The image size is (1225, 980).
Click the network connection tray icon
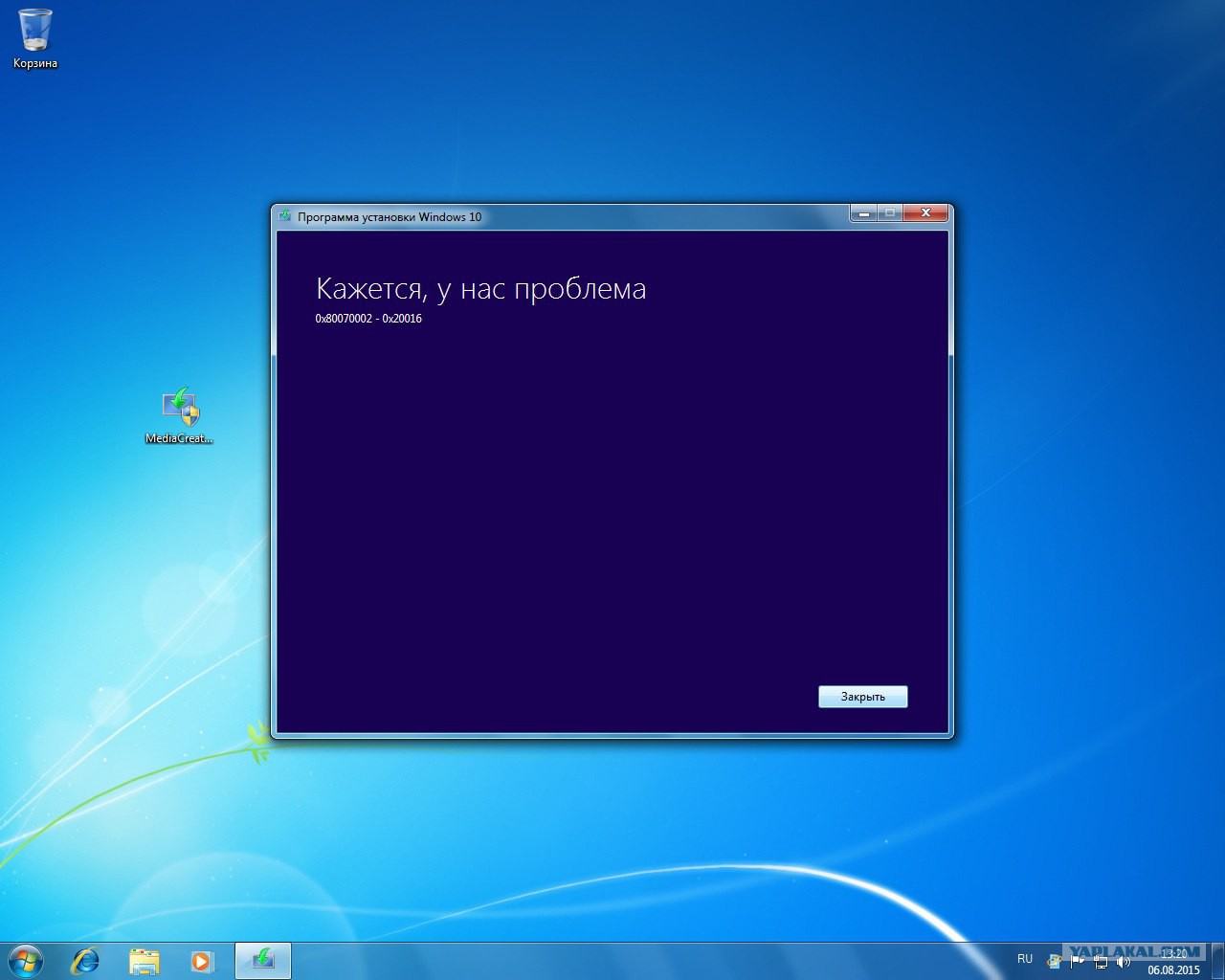[x=1101, y=961]
